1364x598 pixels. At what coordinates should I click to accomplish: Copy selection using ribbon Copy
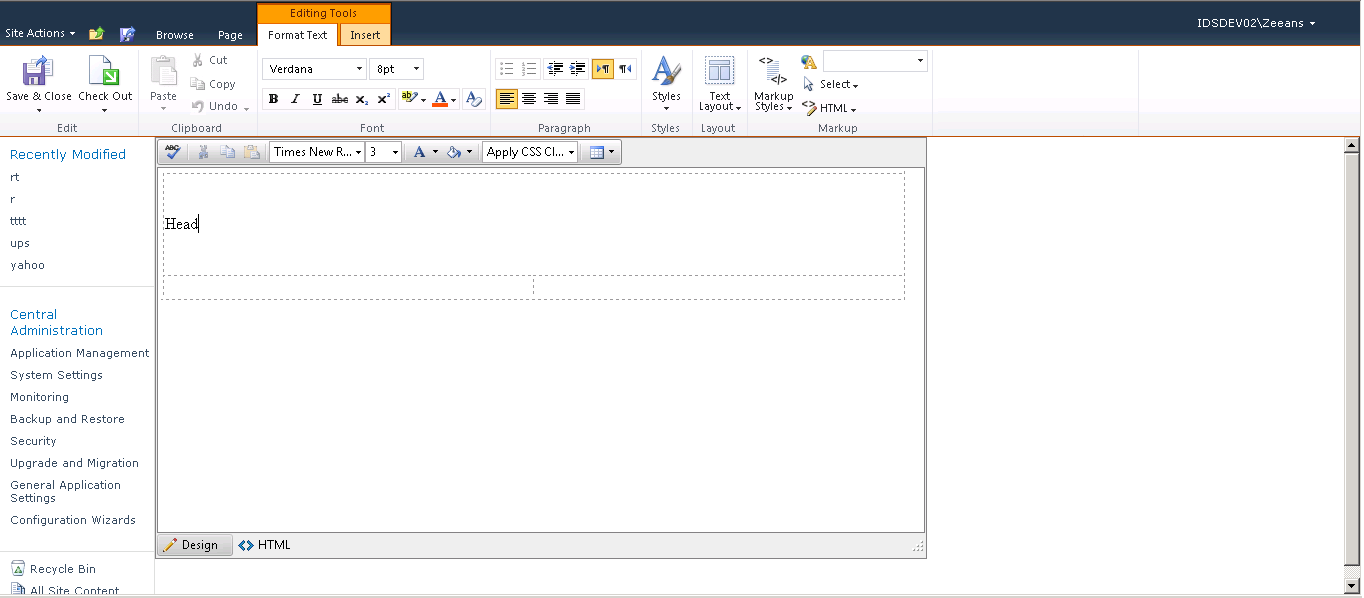click(x=213, y=84)
